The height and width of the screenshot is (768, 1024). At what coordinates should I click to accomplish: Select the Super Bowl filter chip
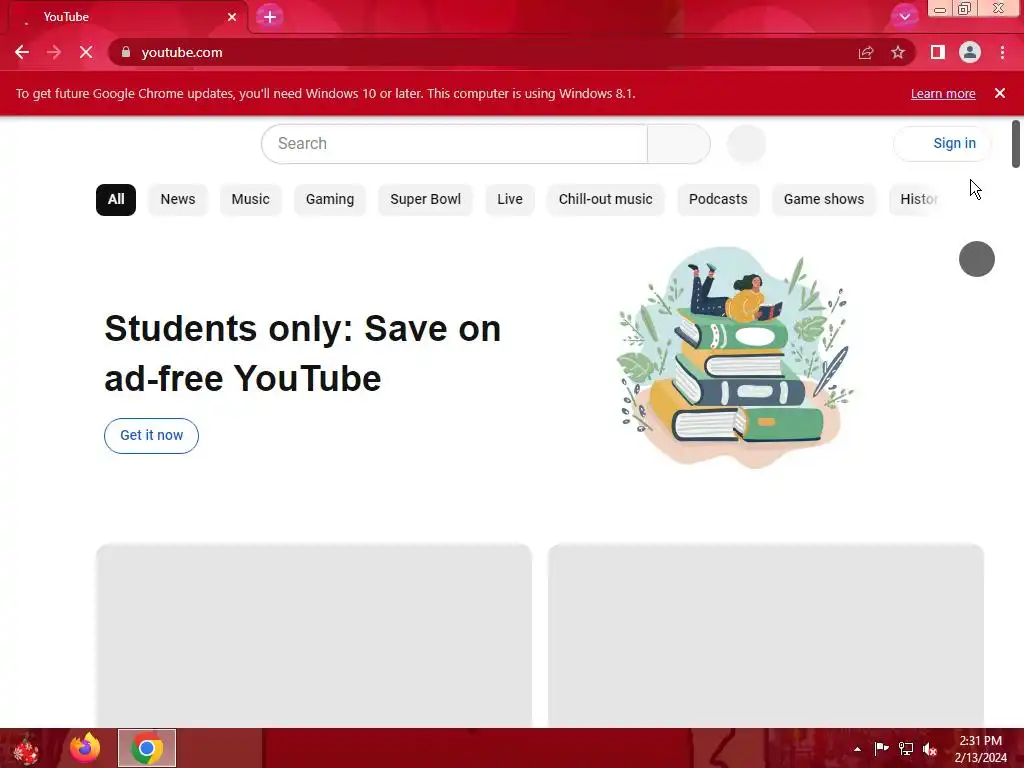[x=425, y=199]
